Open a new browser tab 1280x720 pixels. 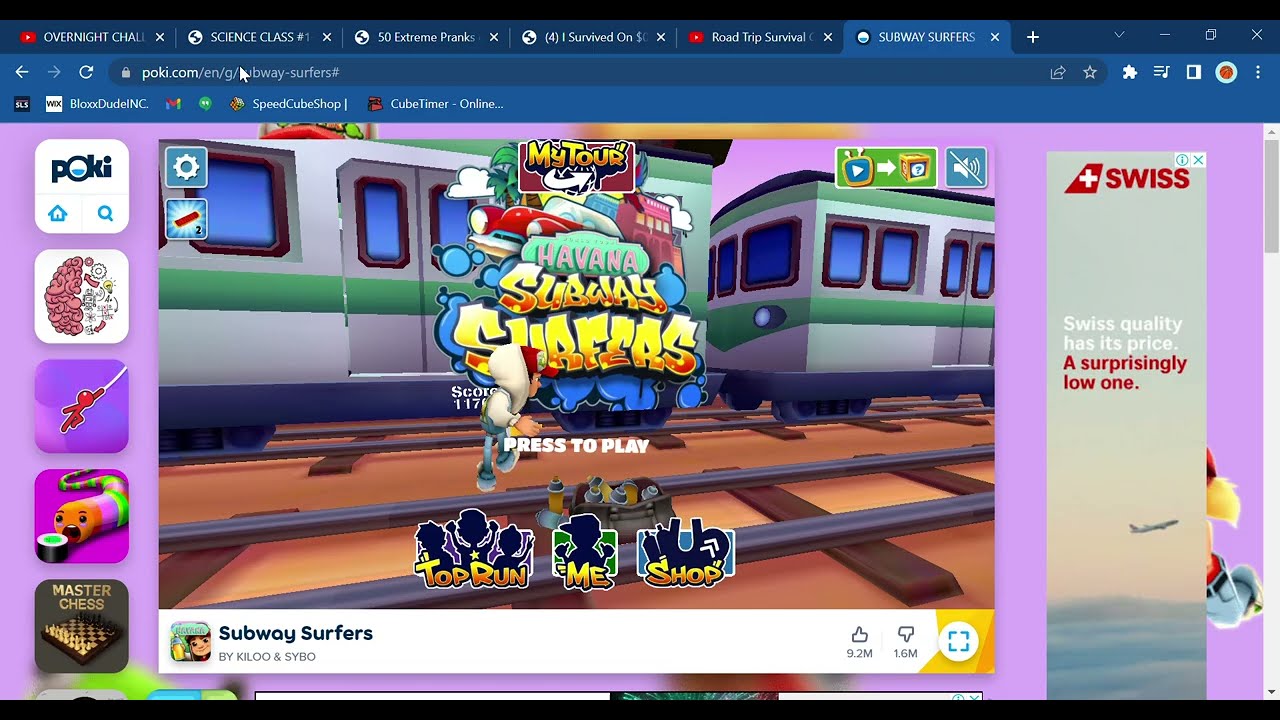click(1033, 37)
